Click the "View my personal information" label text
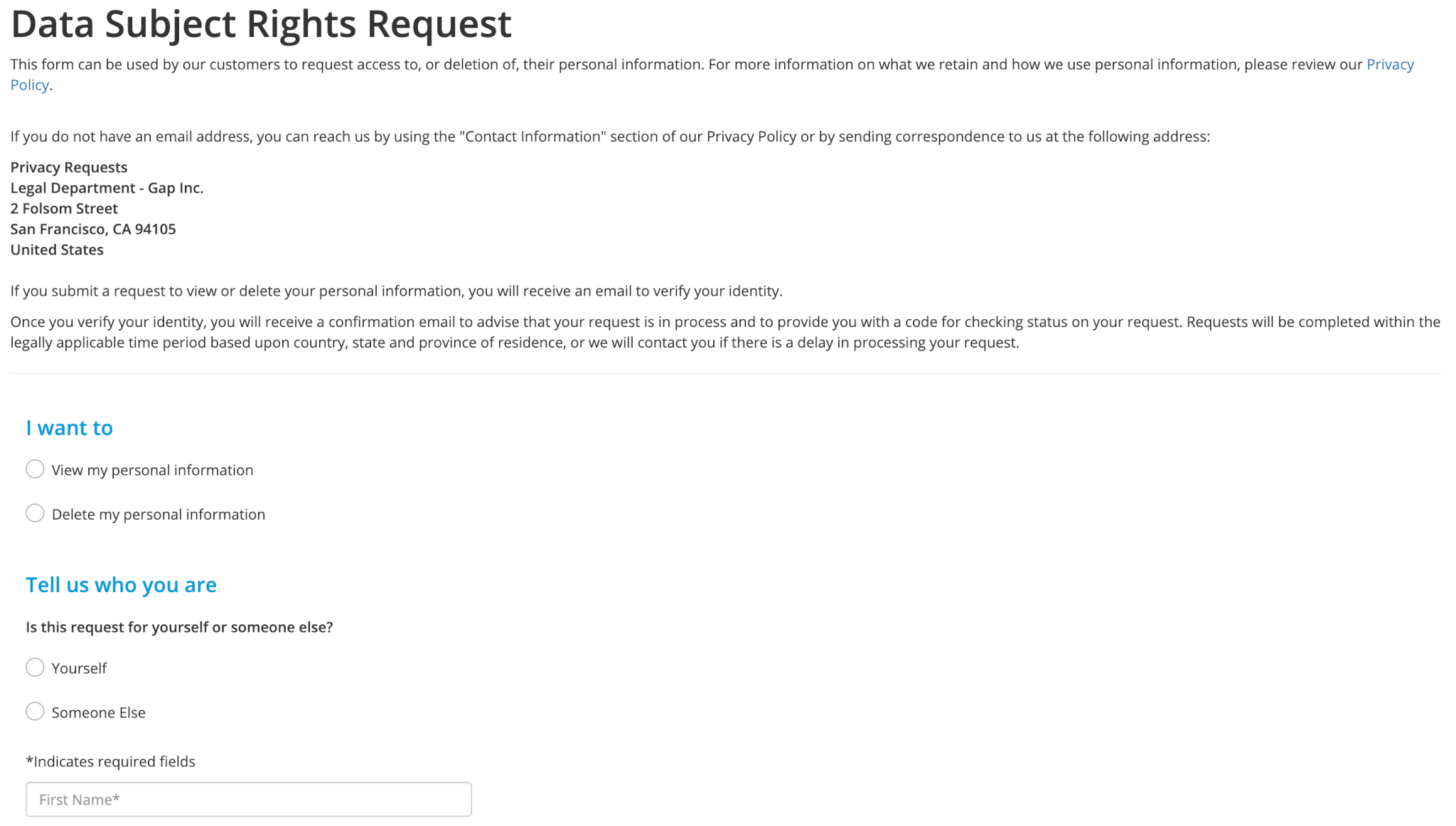The image size is (1456, 826). (x=152, y=469)
